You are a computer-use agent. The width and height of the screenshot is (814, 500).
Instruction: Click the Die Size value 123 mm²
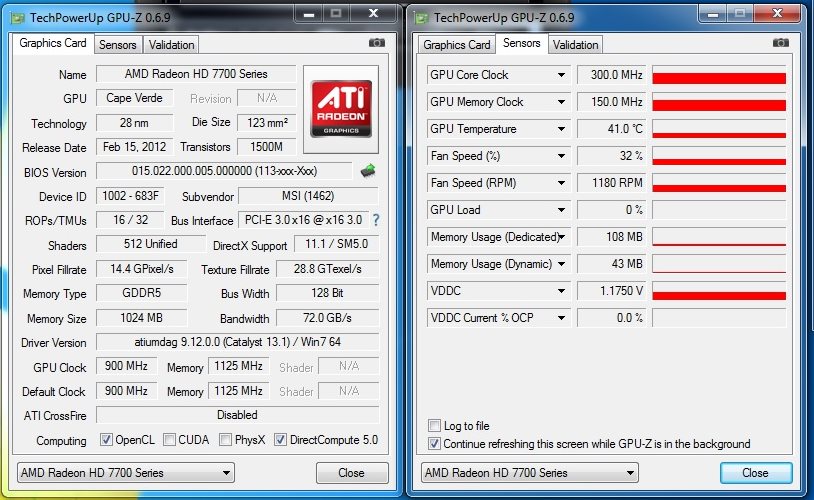(267, 123)
